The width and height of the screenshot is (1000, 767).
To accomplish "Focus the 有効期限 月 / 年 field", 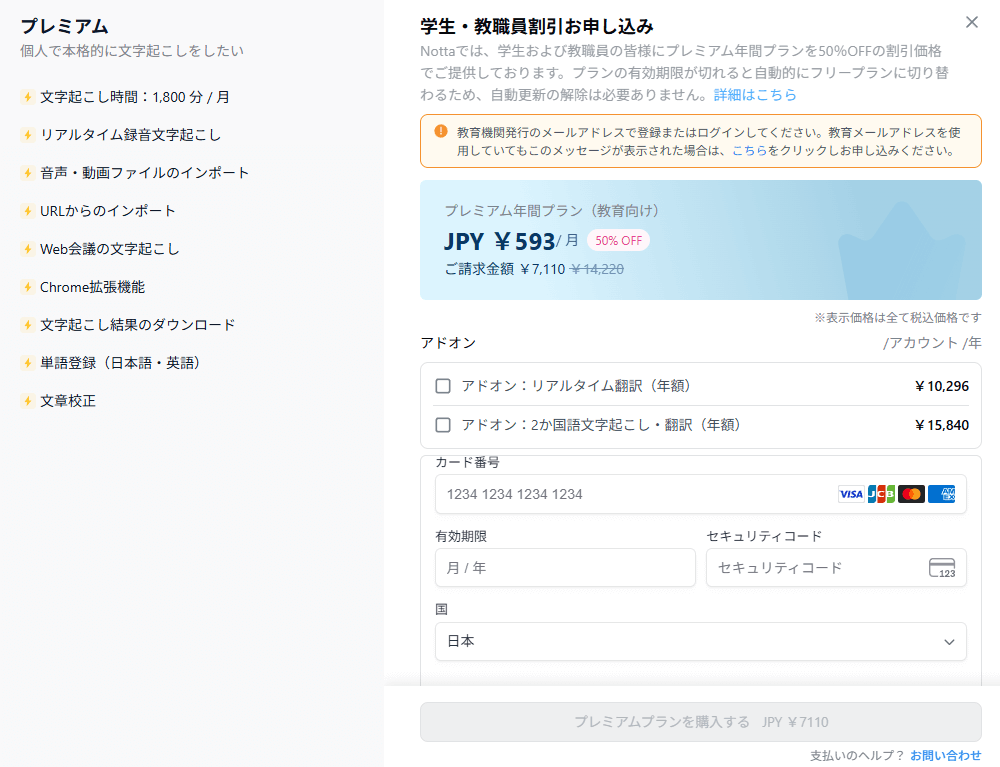I will (565, 567).
